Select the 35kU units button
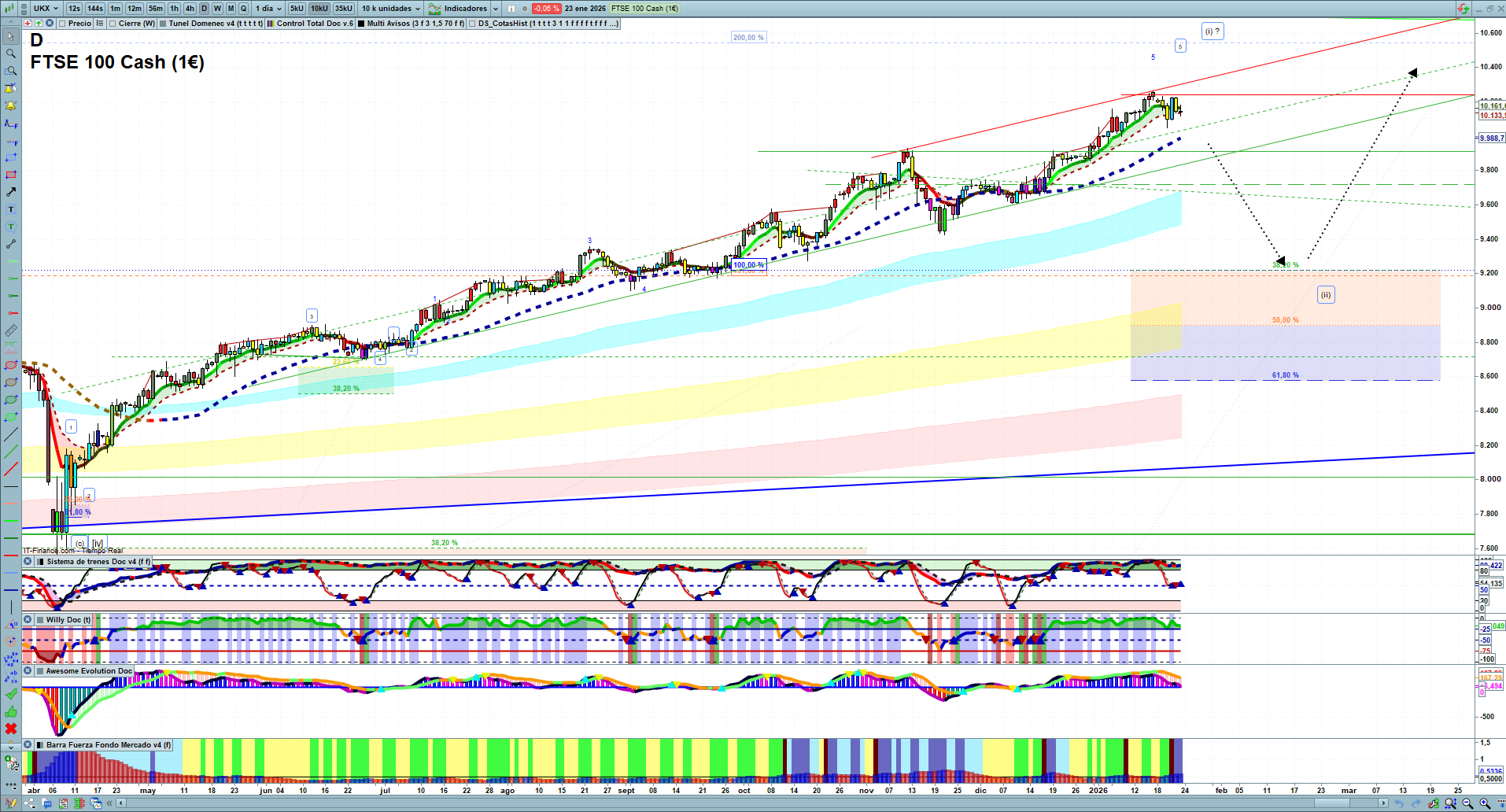Screen dimensions: 1506x812 pyautogui.click(x=344, y=9)
